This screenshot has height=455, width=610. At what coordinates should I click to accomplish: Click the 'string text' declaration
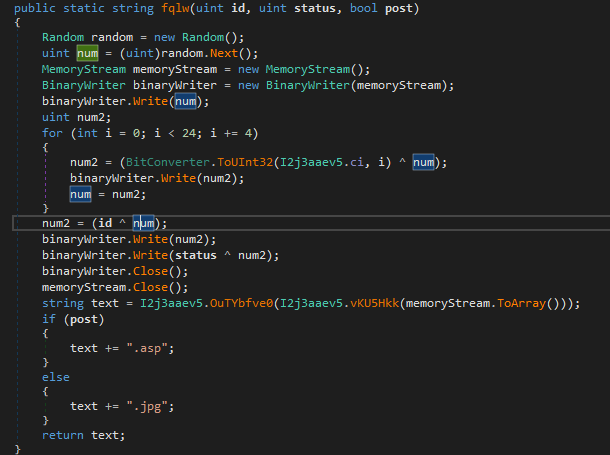point(80,303)
